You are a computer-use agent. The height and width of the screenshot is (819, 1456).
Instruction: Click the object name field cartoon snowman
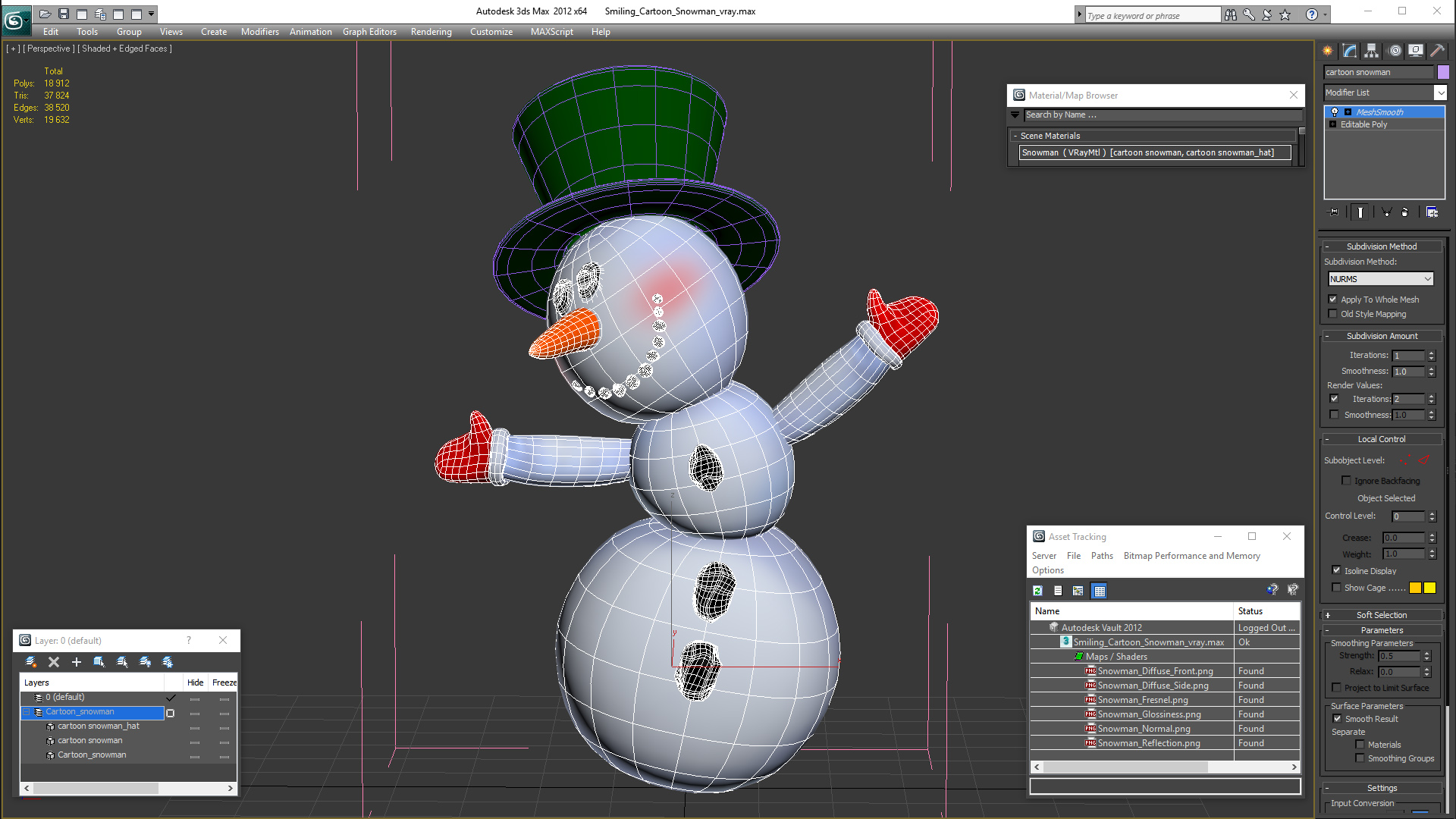[1379, 72]
